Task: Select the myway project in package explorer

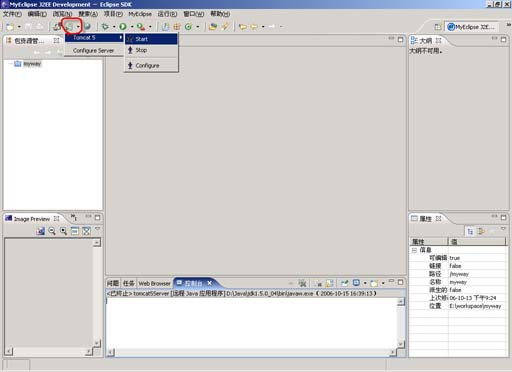Action: (32, 64)
